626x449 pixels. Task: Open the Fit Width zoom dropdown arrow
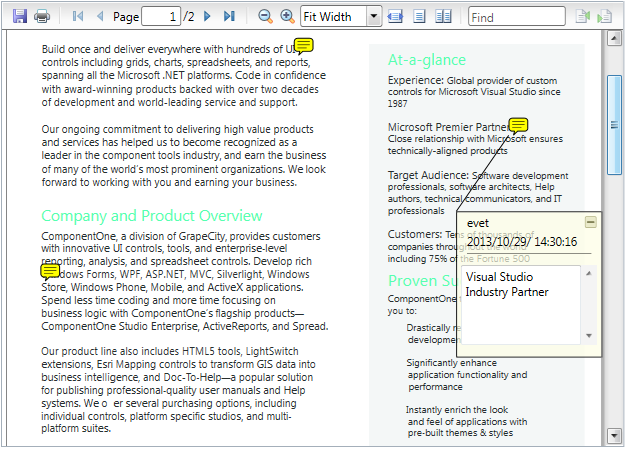(374, 16)
